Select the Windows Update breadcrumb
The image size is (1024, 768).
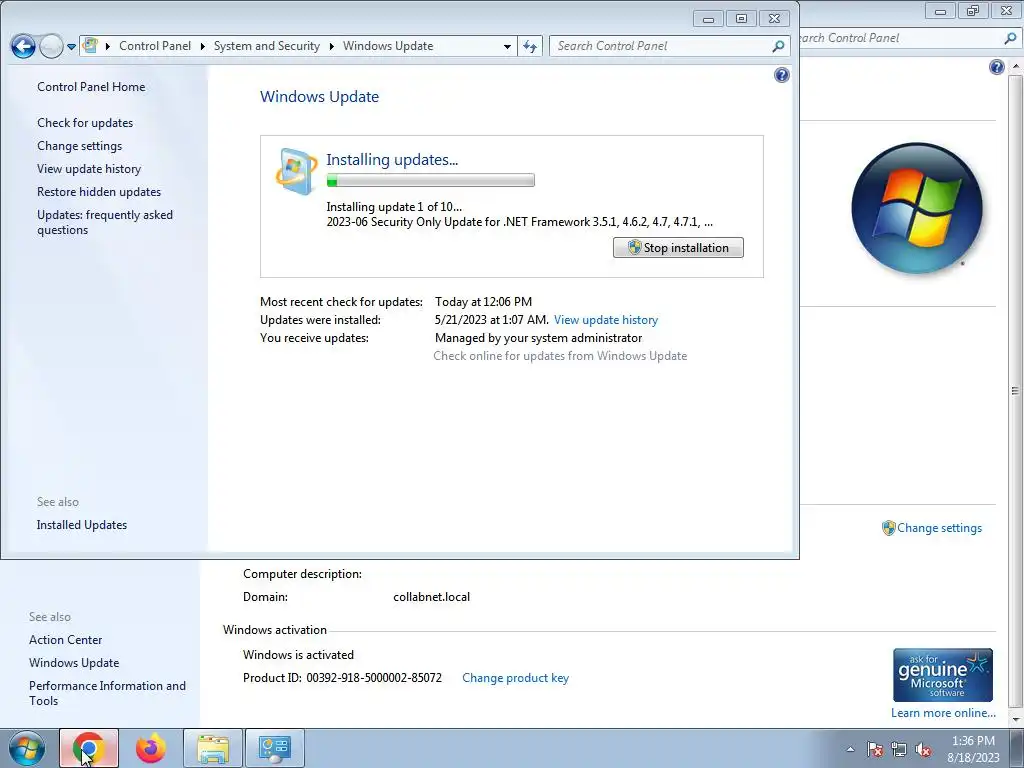[x=388, y=46]
